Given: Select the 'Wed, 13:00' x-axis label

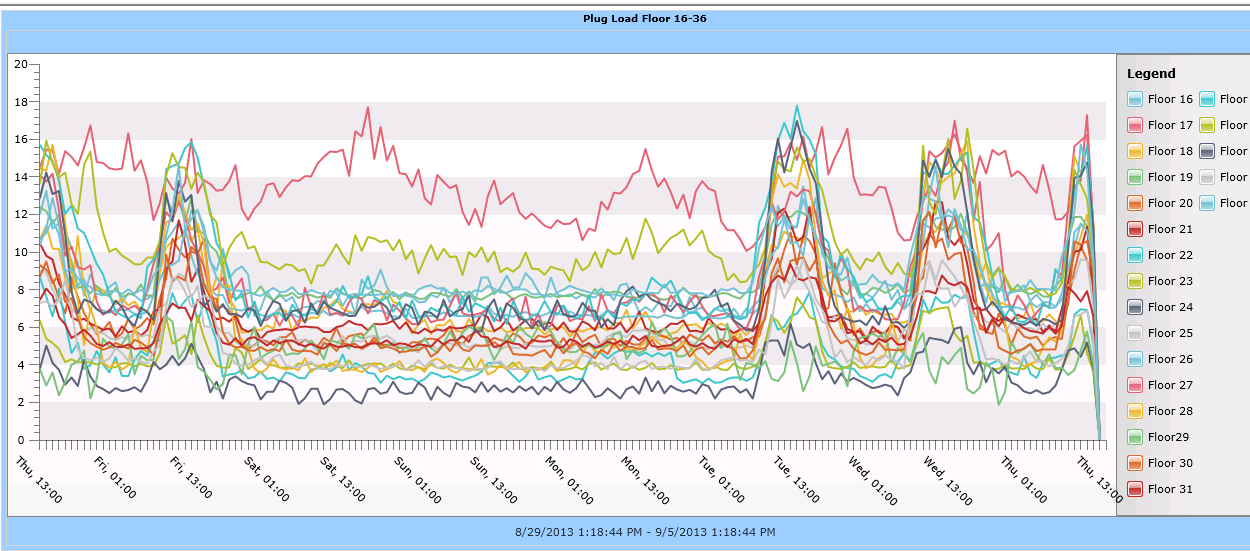Looking at the screenshot, I should coord(949,479).
